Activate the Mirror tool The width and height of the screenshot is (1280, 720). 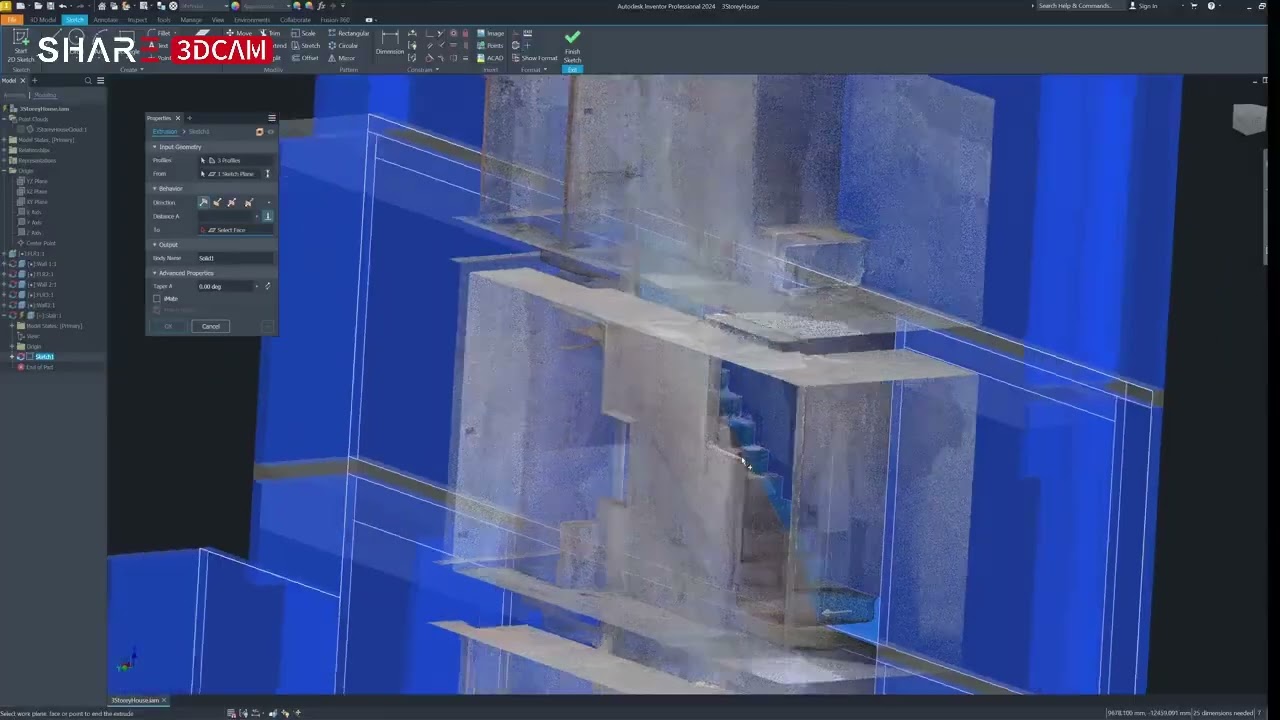pyautogui.click(x=341, y=58)
